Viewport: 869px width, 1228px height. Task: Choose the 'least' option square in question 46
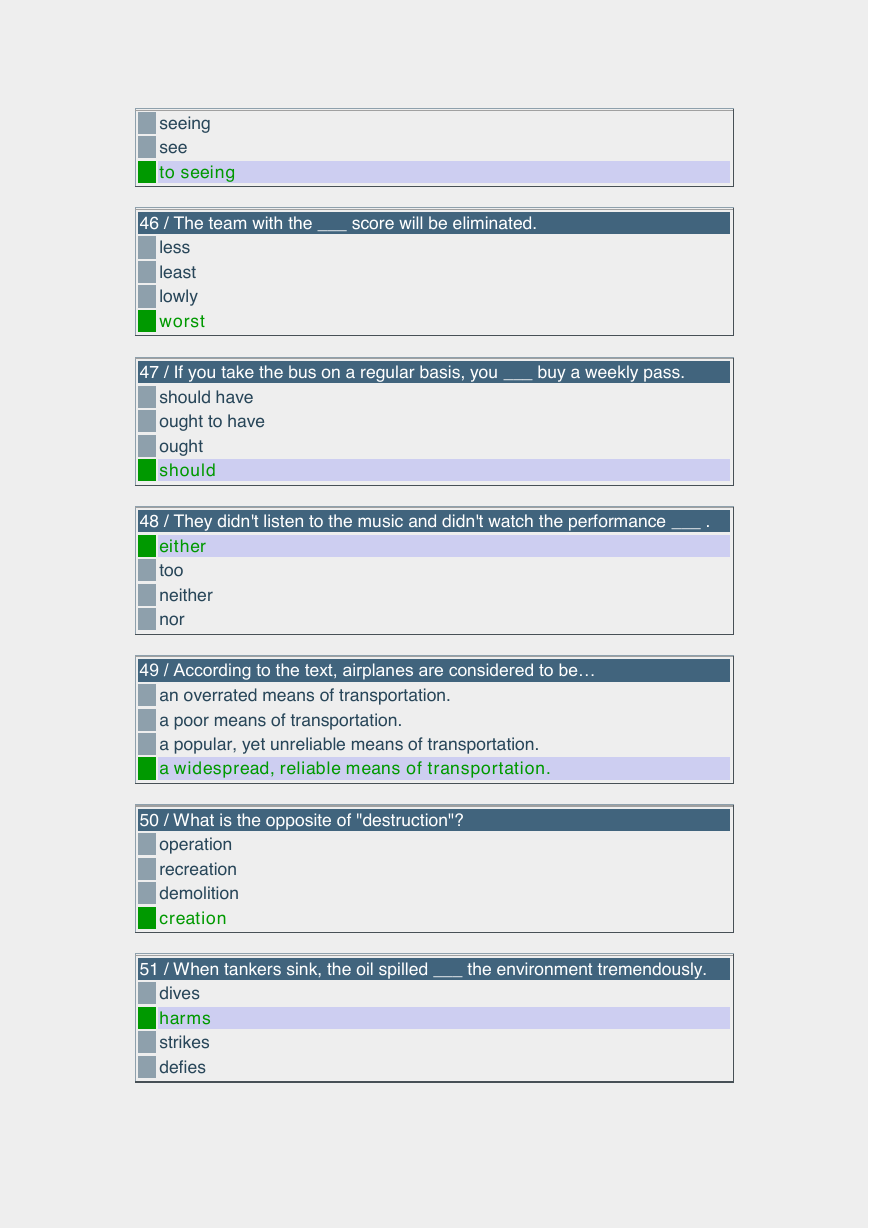click(x=147, y=272)
